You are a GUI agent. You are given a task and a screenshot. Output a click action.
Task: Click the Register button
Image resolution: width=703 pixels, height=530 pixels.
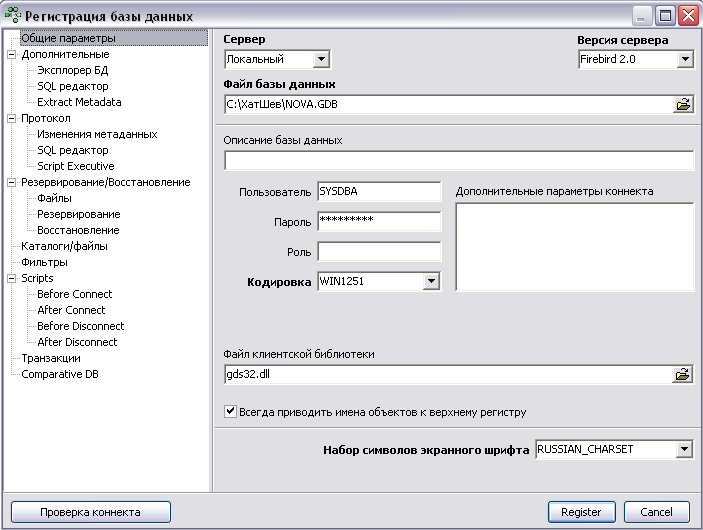coord(581,512)
